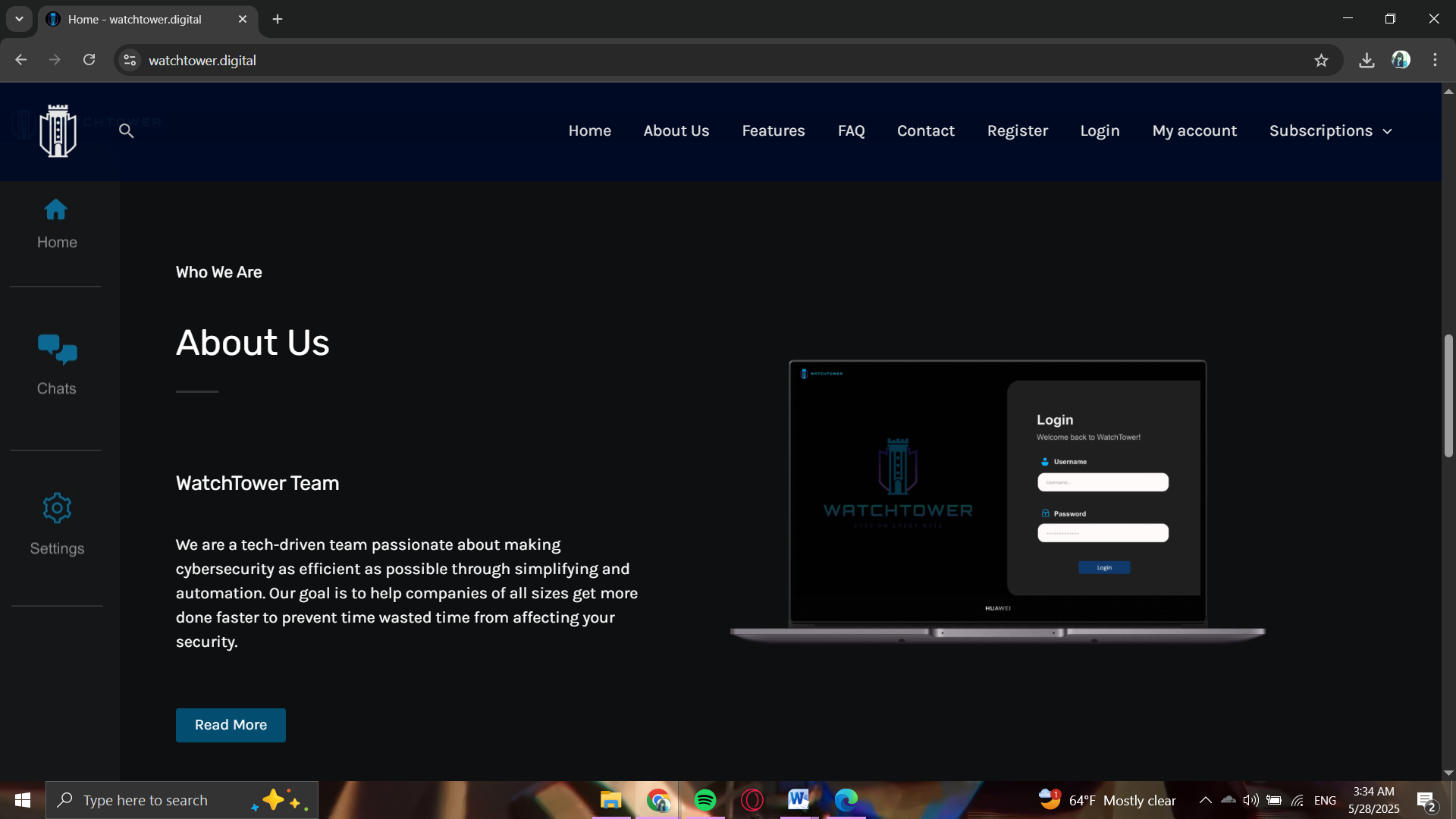The height and width of the screenshot is (819, 1456).
Task: Open About Us in top menu
Action: coord(676,131)
